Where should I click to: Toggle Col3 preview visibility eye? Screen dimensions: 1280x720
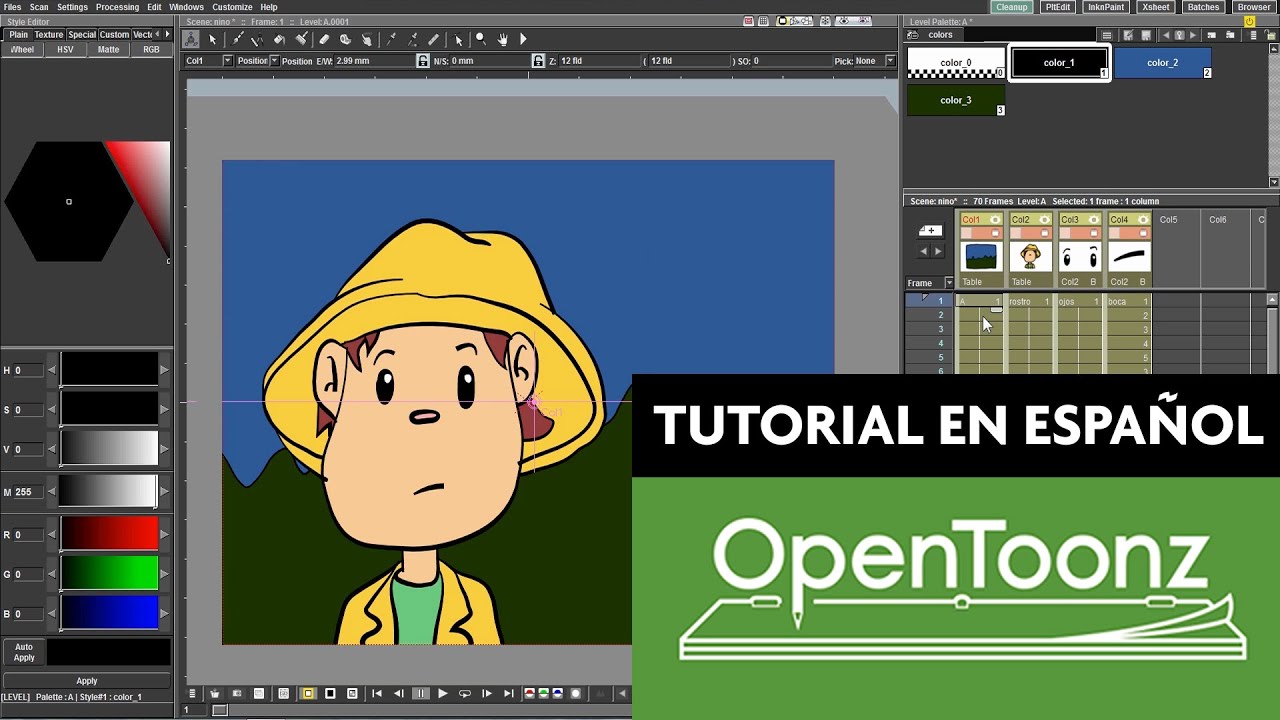tap(1094, 219)
